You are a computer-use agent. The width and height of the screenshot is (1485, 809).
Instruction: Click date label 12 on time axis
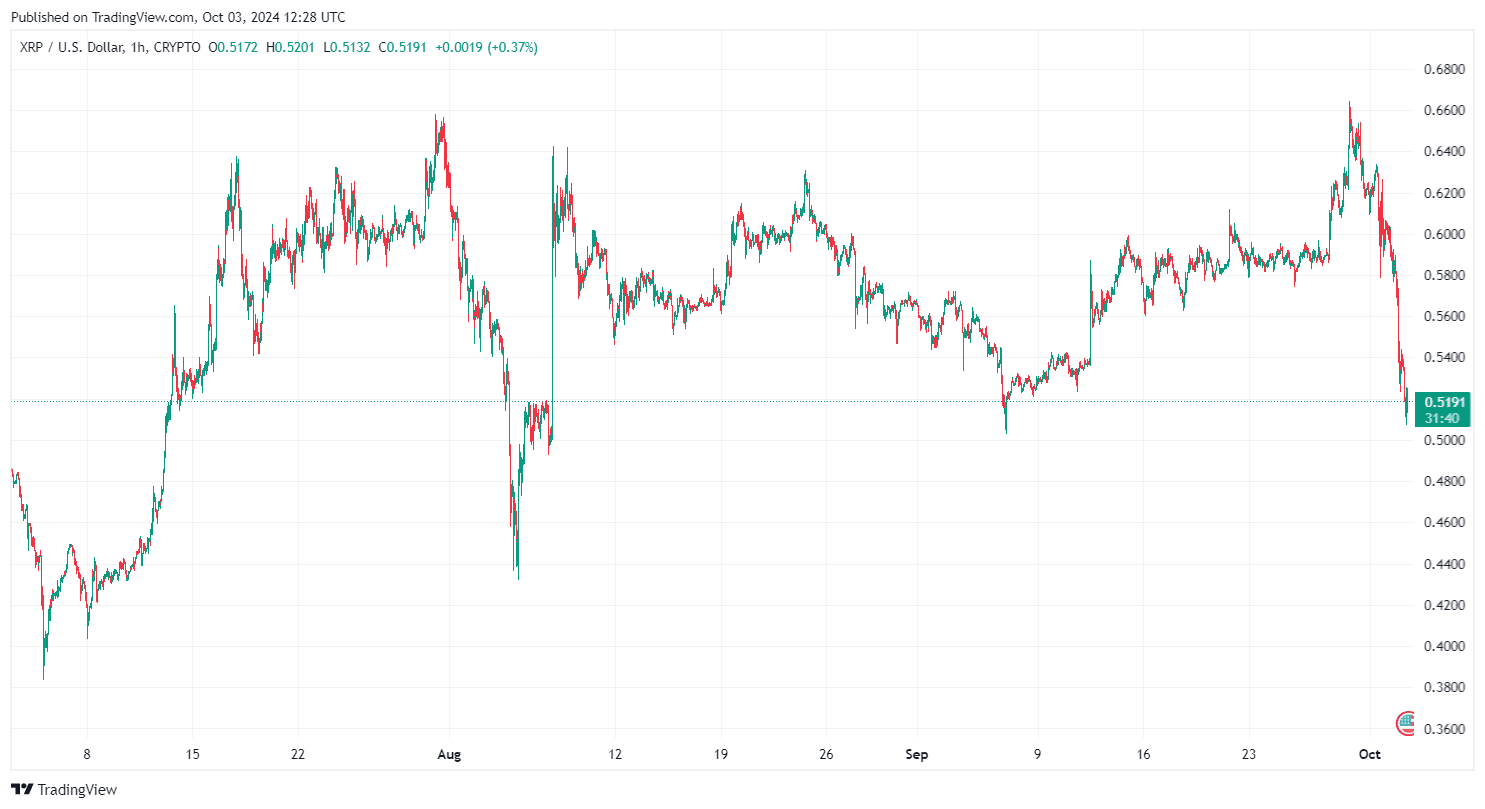click(x=615, y=755)
